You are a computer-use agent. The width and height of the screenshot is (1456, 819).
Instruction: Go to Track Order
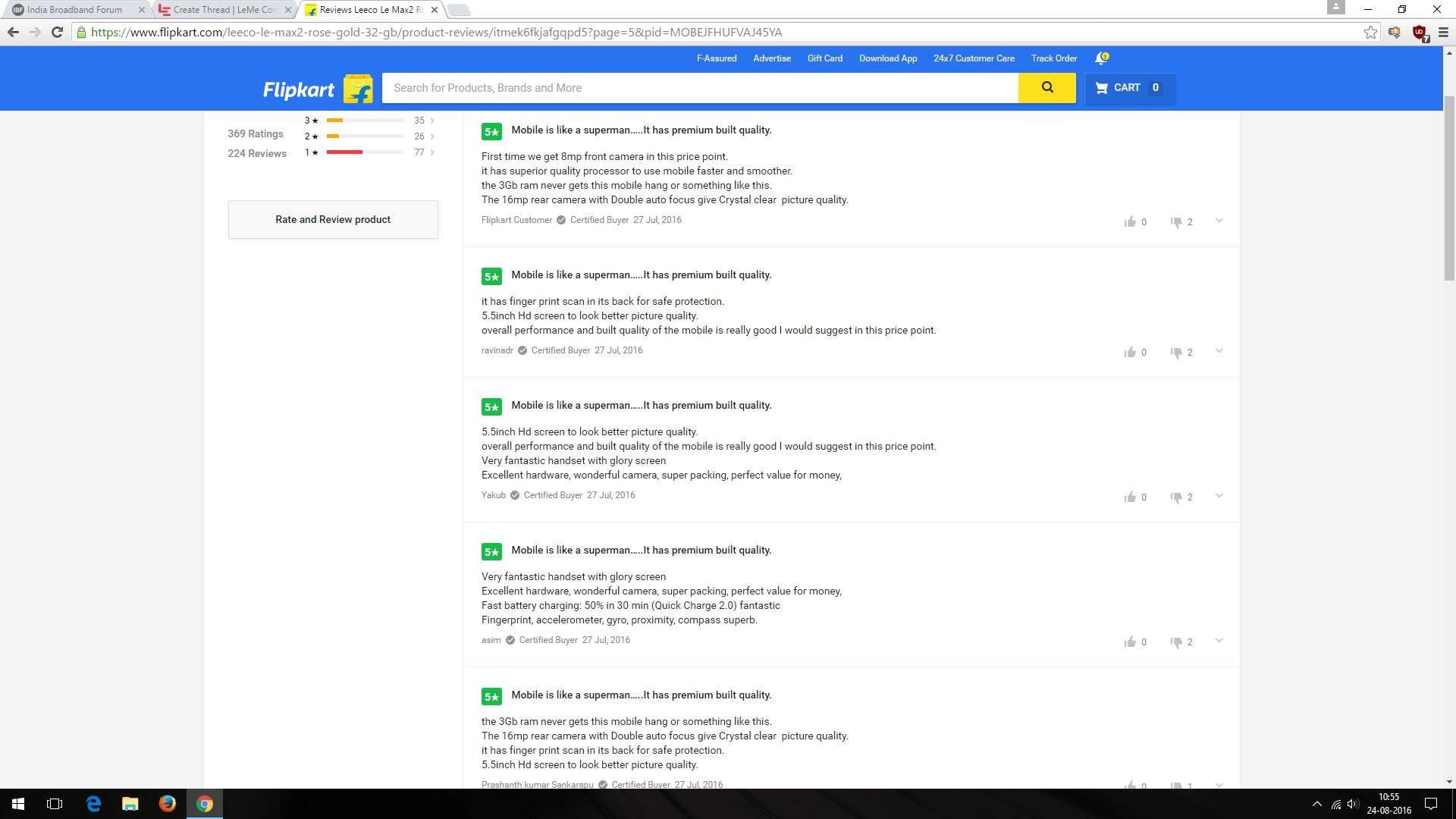point(1054,58)
